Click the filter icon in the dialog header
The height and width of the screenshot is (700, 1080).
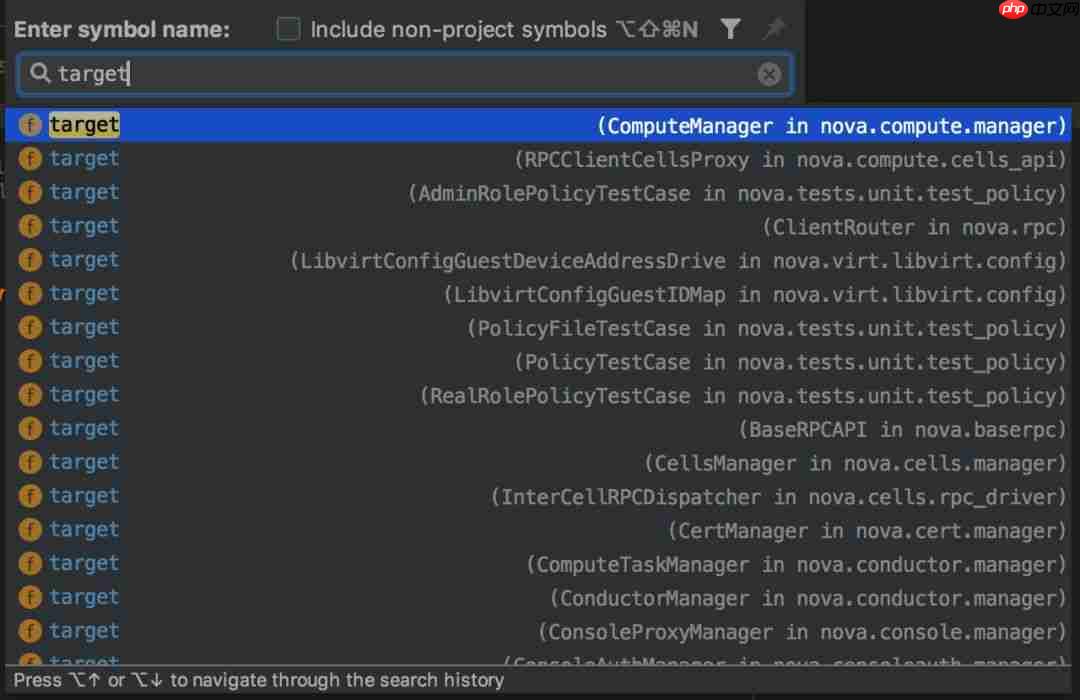click(731, 29)
